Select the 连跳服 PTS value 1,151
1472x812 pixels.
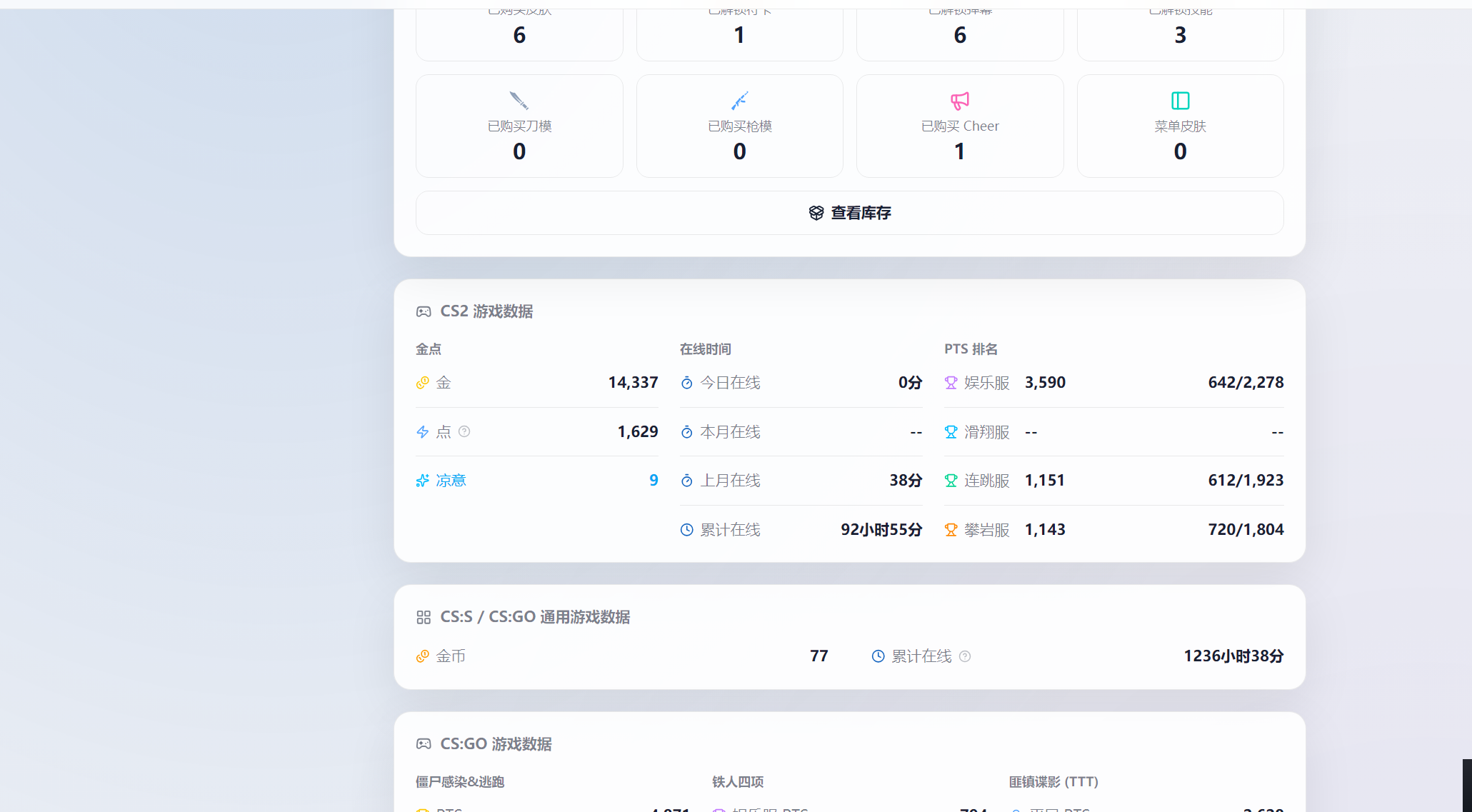tap(1045, 481)
